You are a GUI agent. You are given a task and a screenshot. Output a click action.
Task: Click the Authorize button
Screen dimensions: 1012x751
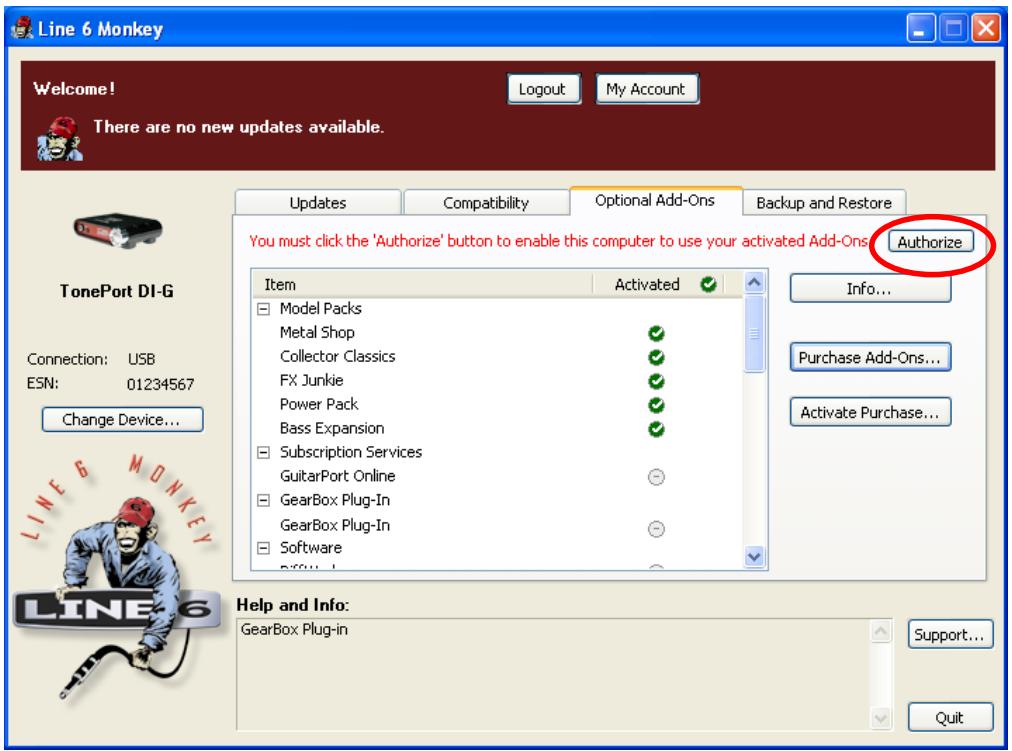(x=930, y=242)
